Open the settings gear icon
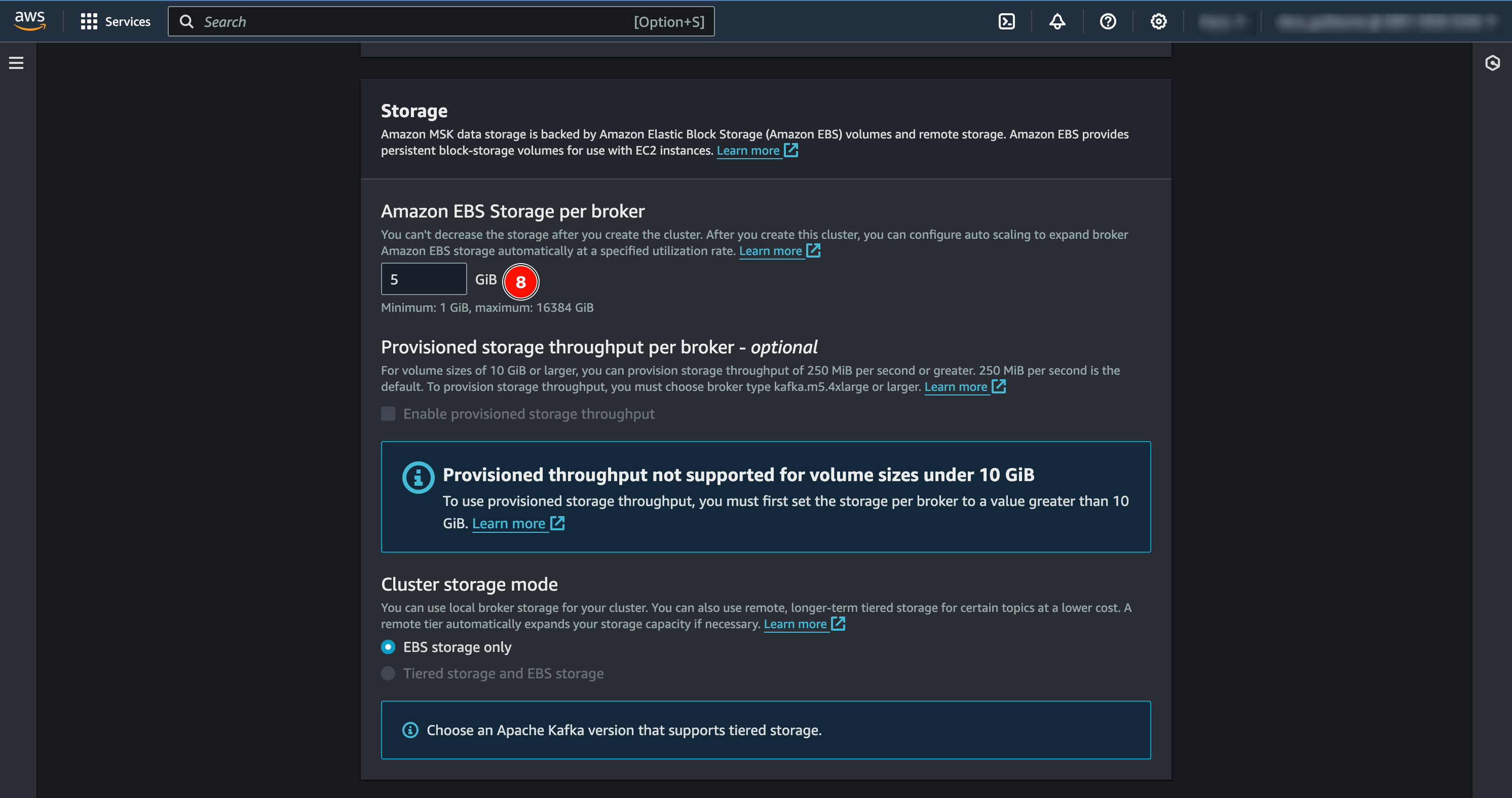 pos(1158,22)
